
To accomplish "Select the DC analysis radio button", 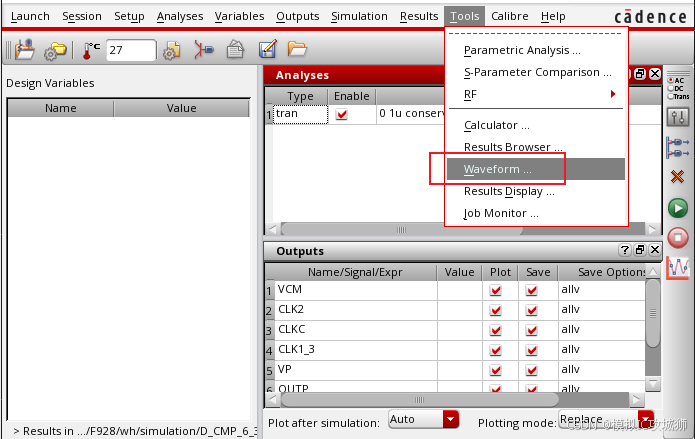I will pos(670,88).
